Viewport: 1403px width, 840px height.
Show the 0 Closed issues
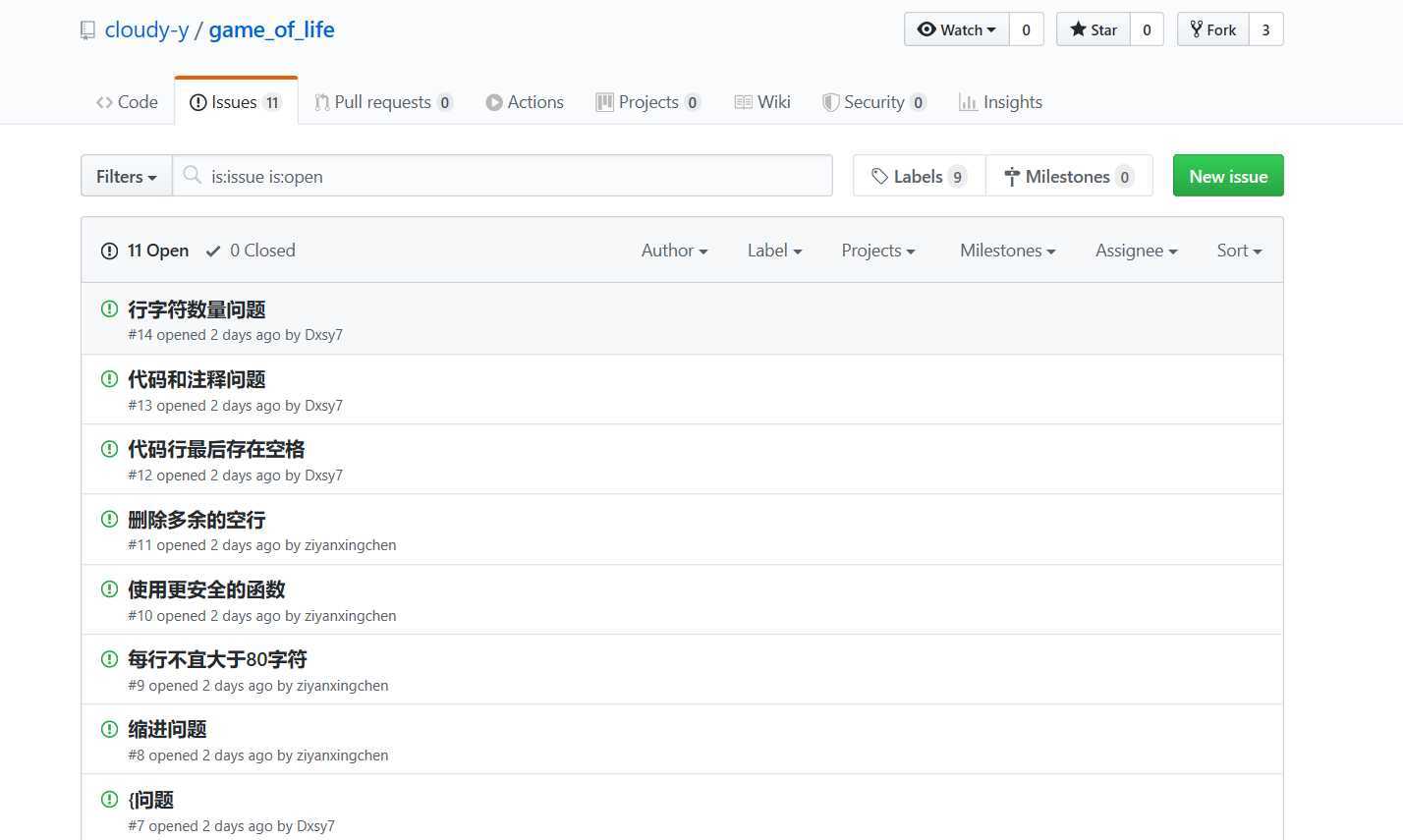tap(251, 251)
